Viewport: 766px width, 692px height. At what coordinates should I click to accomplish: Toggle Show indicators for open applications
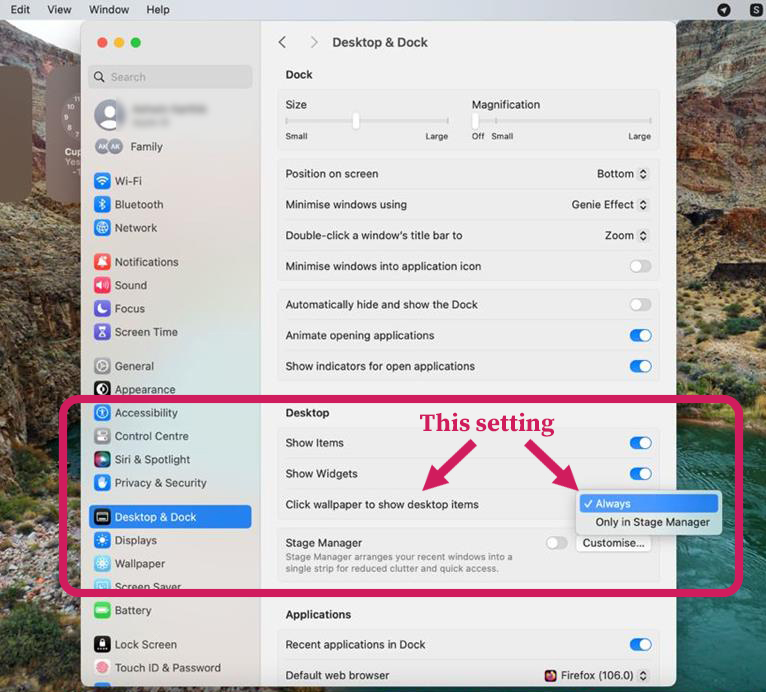click(640, 366)
